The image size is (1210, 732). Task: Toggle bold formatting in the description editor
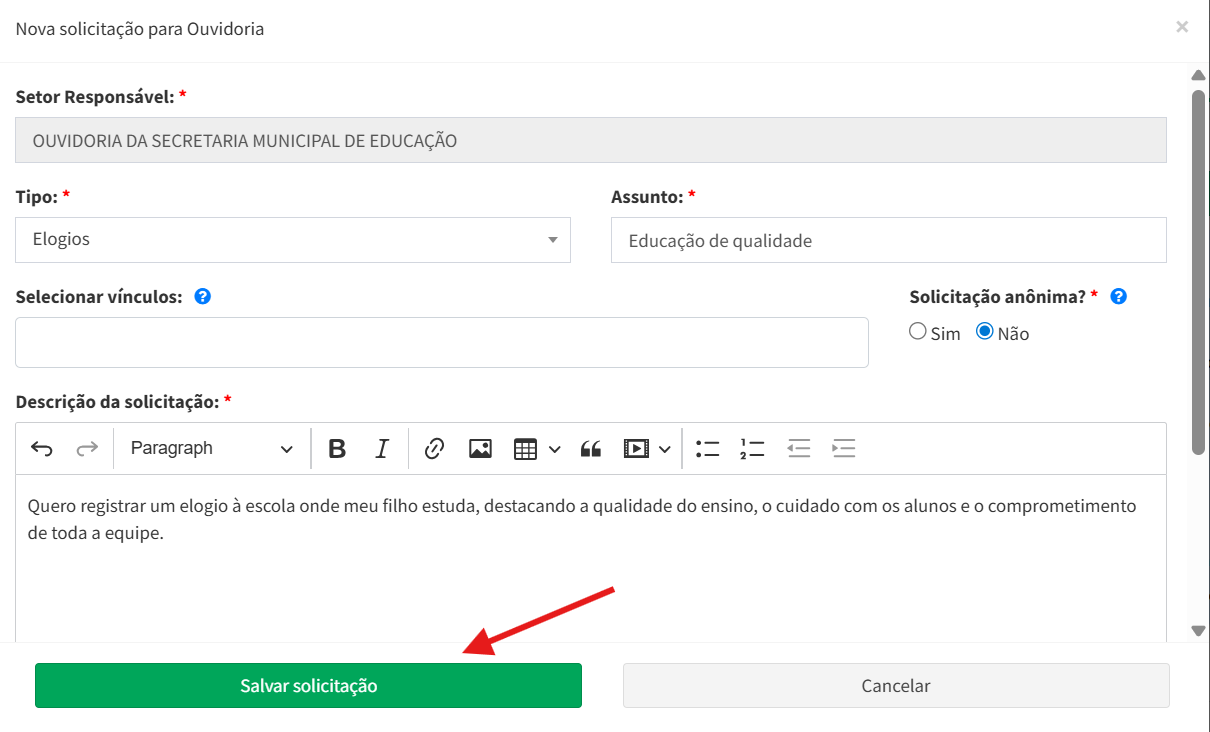click(x=337, y=449)
